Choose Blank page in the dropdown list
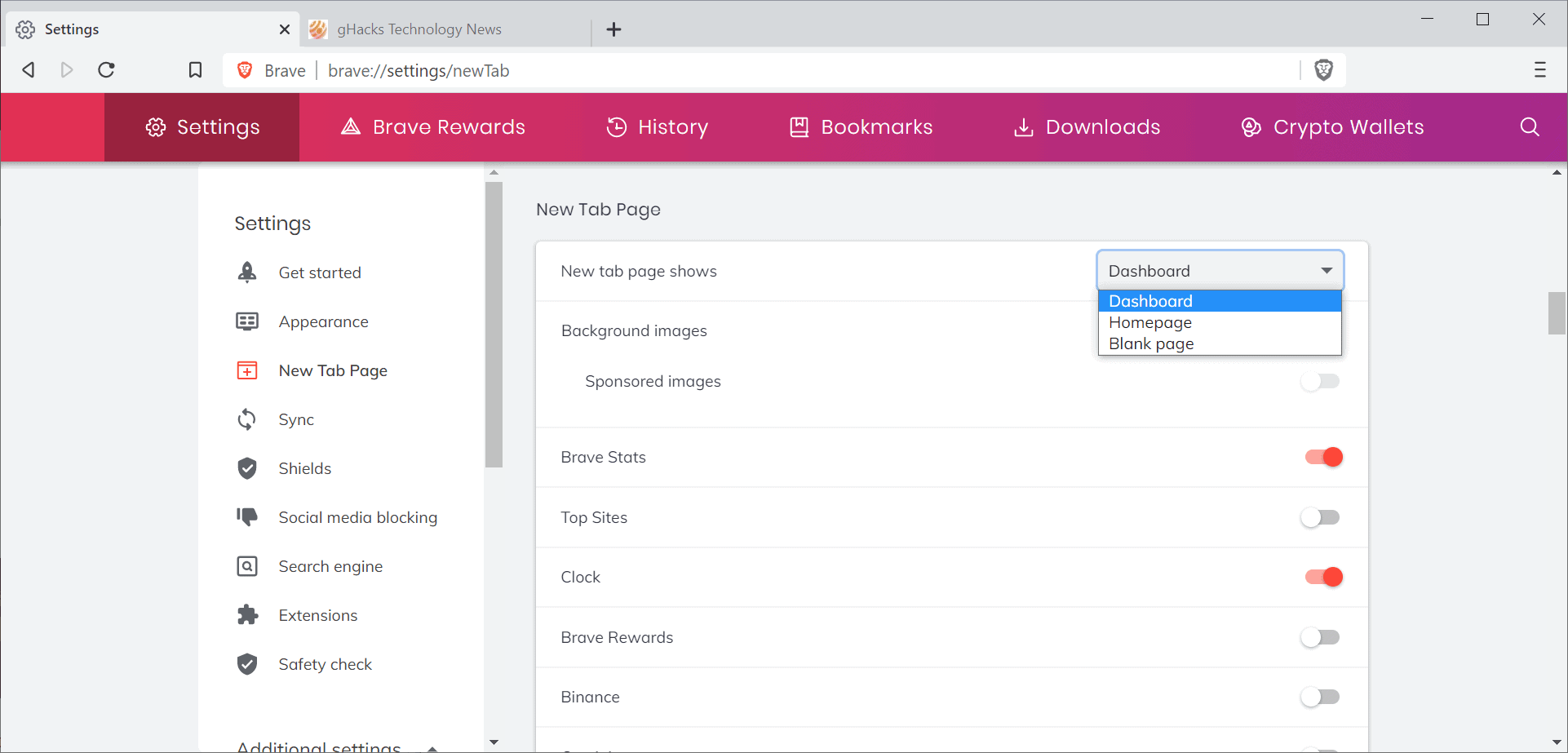 click(x=1220, y=343)
